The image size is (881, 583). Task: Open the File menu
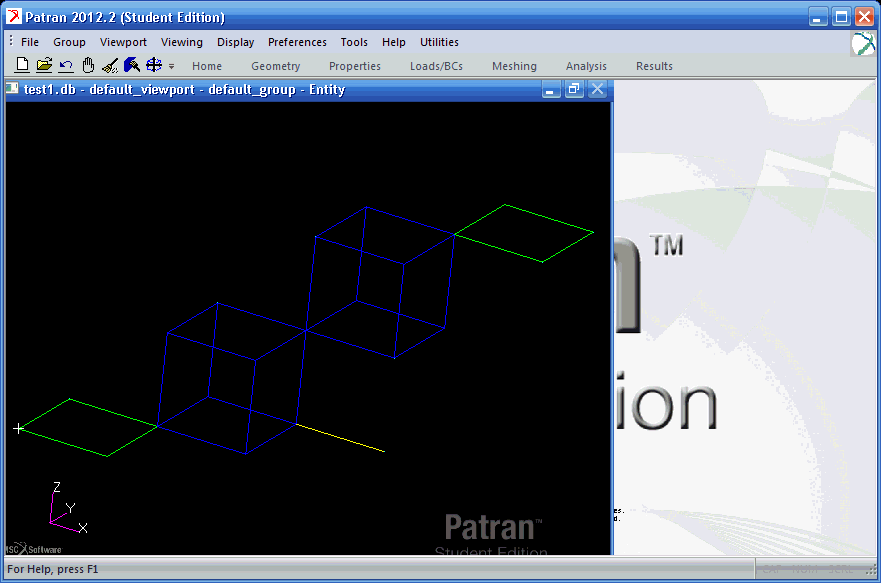point(30,42)
